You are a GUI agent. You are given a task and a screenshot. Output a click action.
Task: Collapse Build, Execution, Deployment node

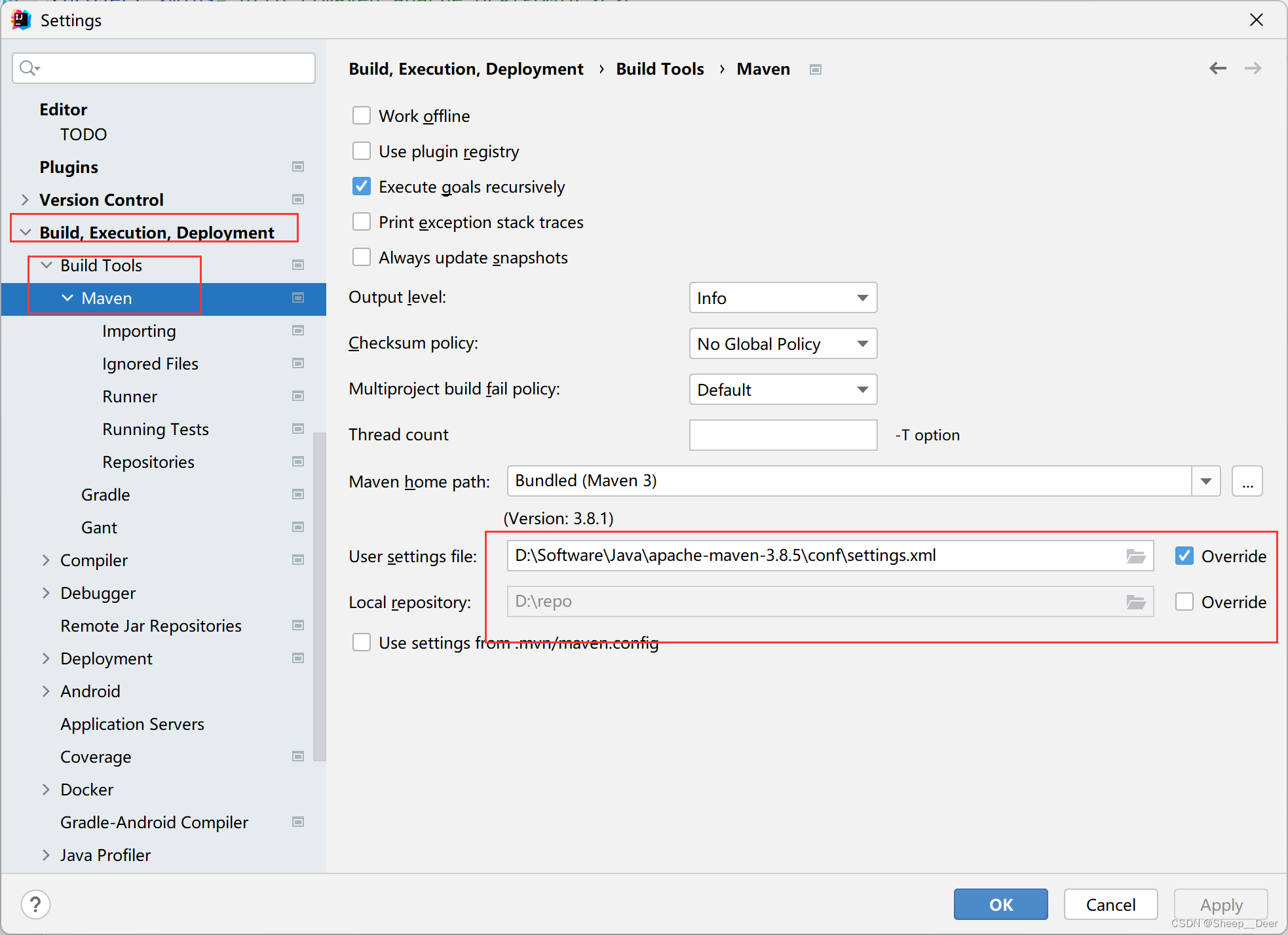pyautogui.click(x=25, y=232)
